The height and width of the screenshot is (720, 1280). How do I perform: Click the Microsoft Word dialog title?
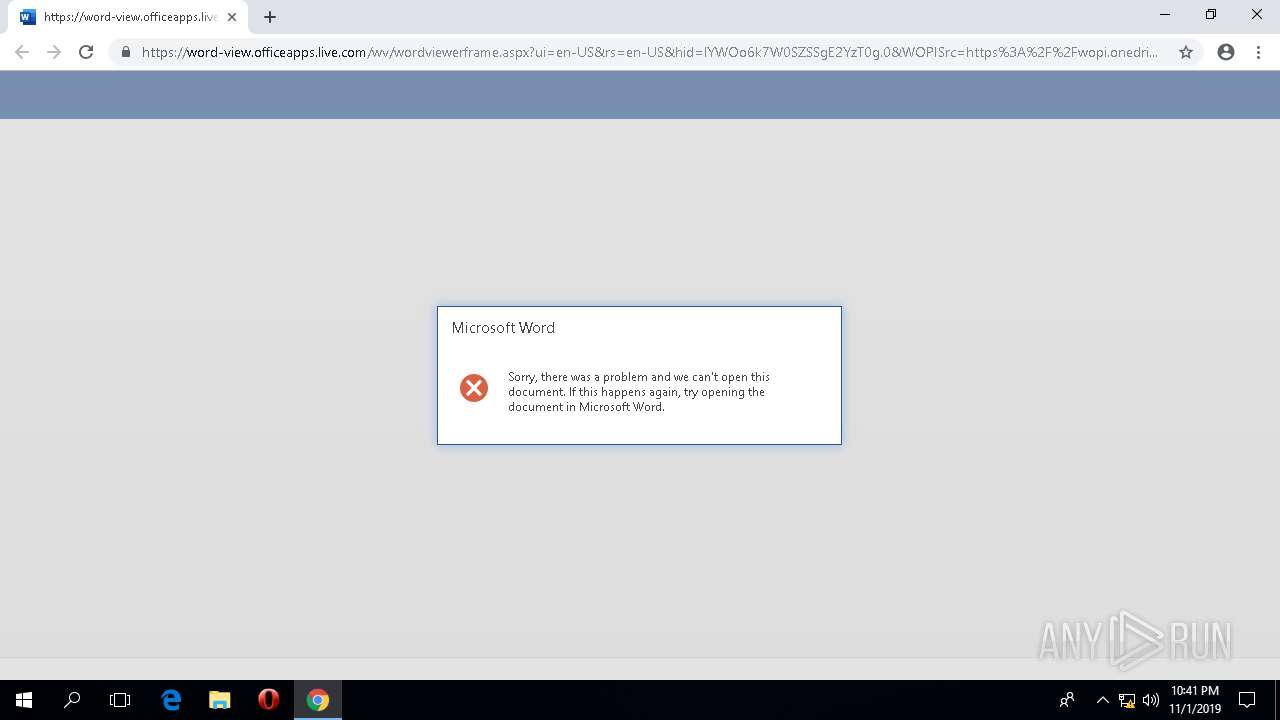503,328
